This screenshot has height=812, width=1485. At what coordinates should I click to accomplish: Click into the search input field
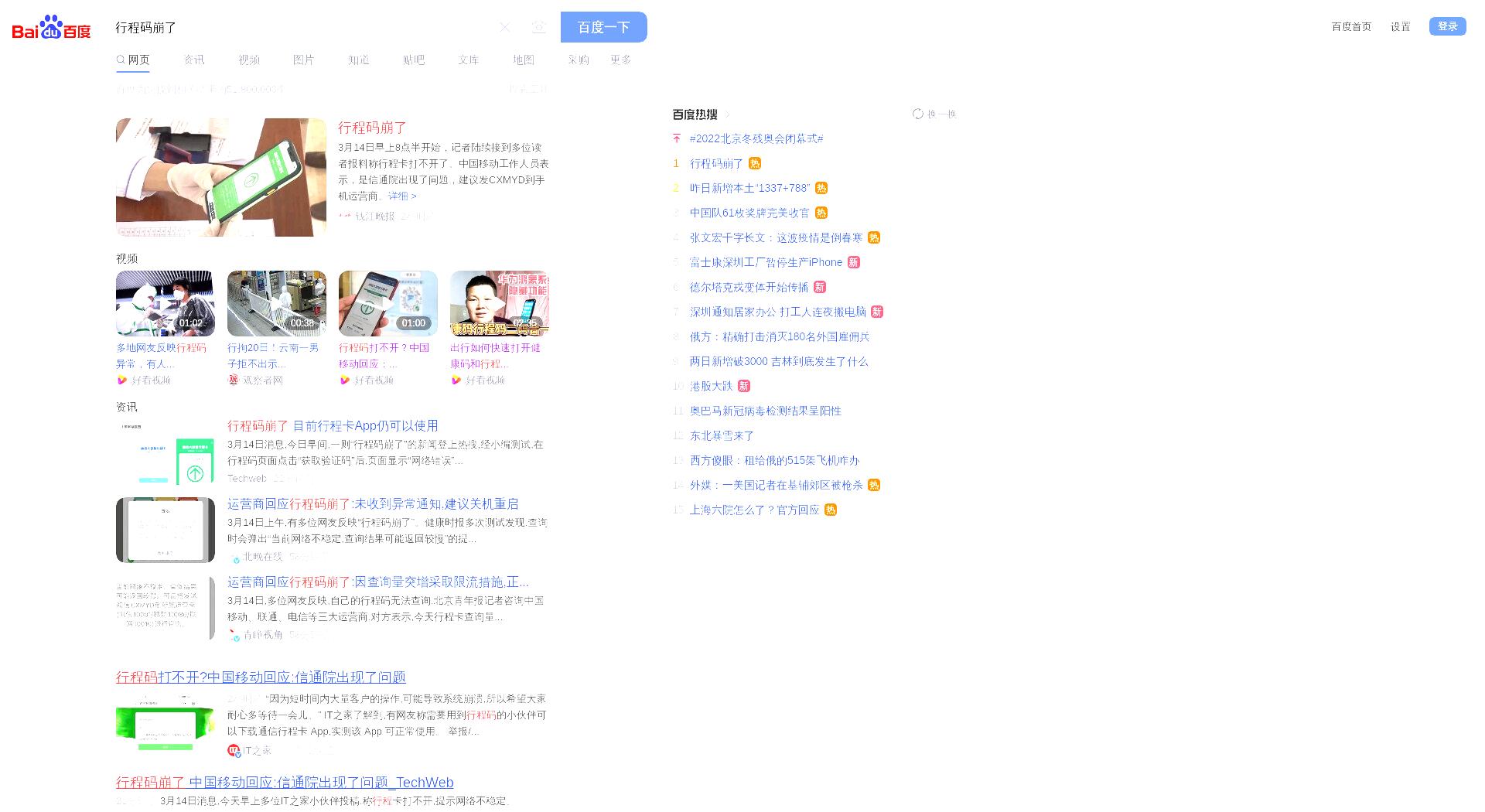click(302, 27)
